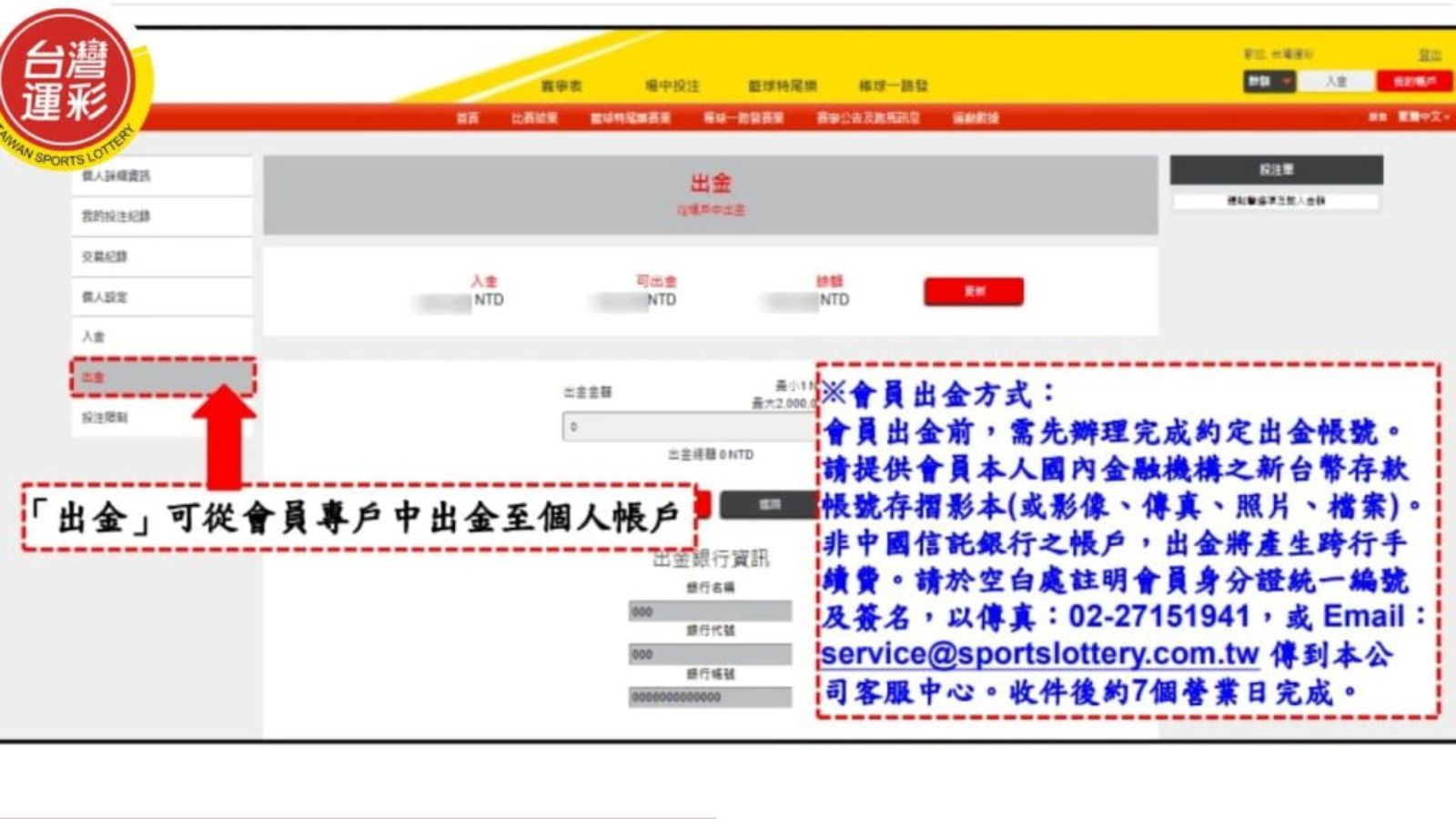The image size is (1456, 819).
Task: Open 交易紀錄 in the sidebar
Action: tap(162, 257)
